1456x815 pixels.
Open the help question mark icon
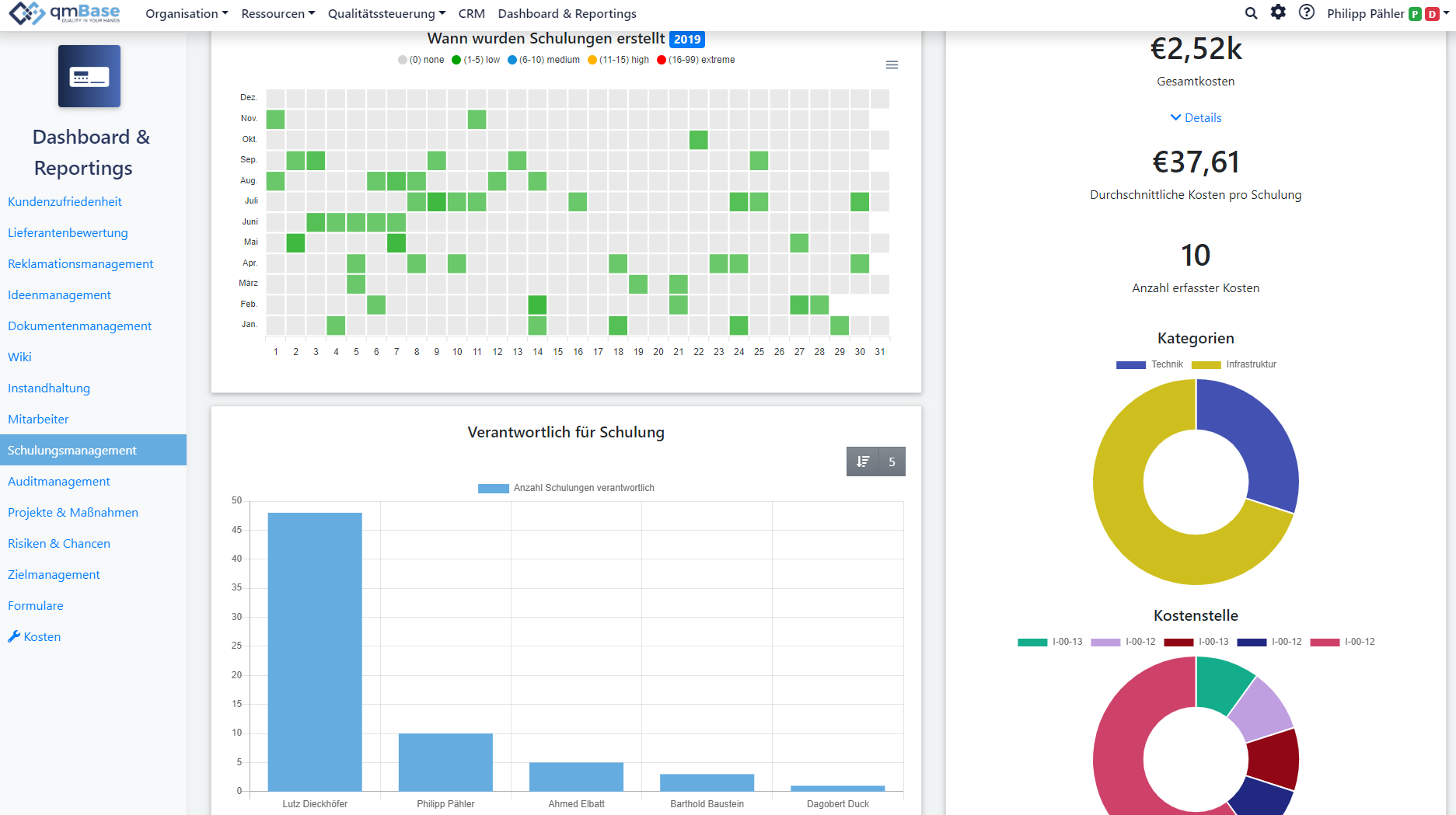coord(1307,12)
